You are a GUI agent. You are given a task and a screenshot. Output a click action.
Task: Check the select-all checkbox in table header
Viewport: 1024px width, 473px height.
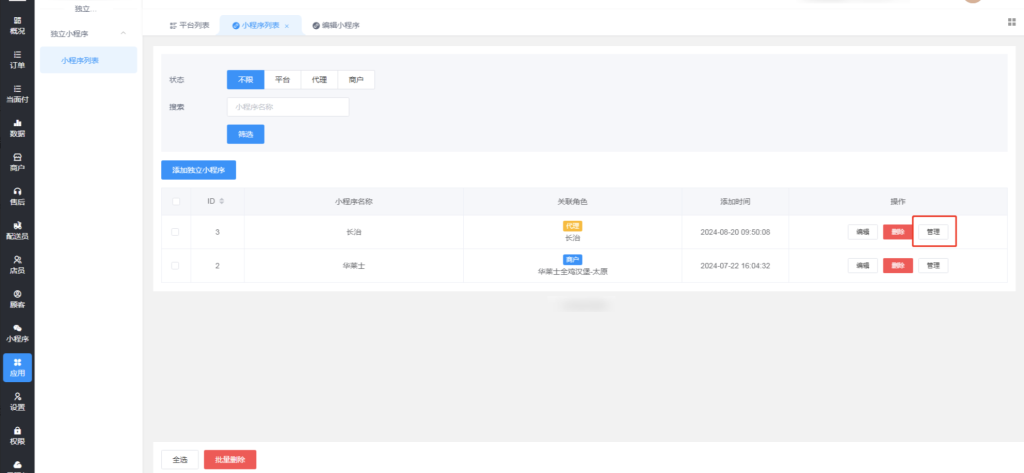(176, 201)
